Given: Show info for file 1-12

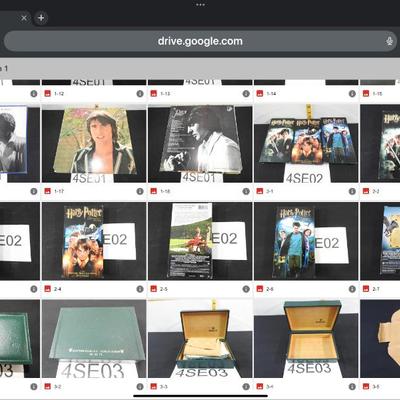Looking at the screenshot, I should (x=140, y=94).
